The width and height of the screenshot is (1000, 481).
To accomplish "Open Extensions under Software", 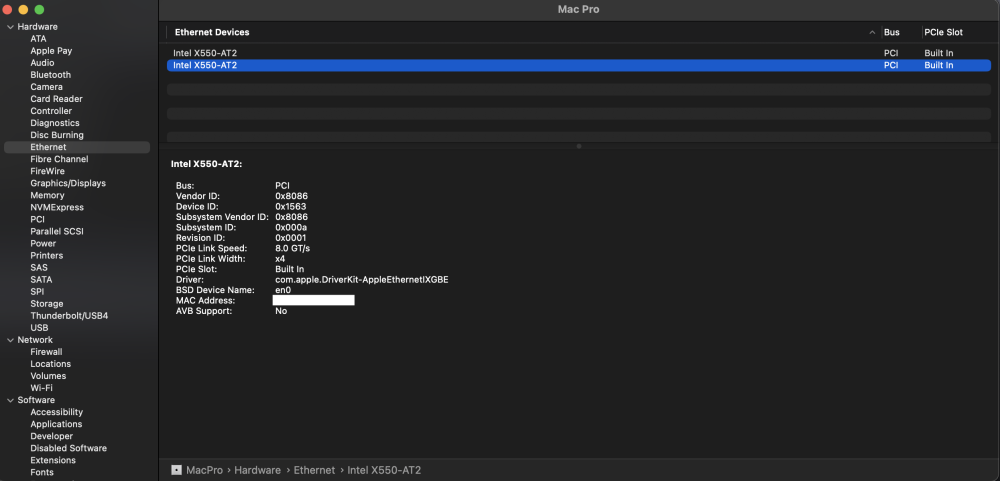I will pos(53,461).
